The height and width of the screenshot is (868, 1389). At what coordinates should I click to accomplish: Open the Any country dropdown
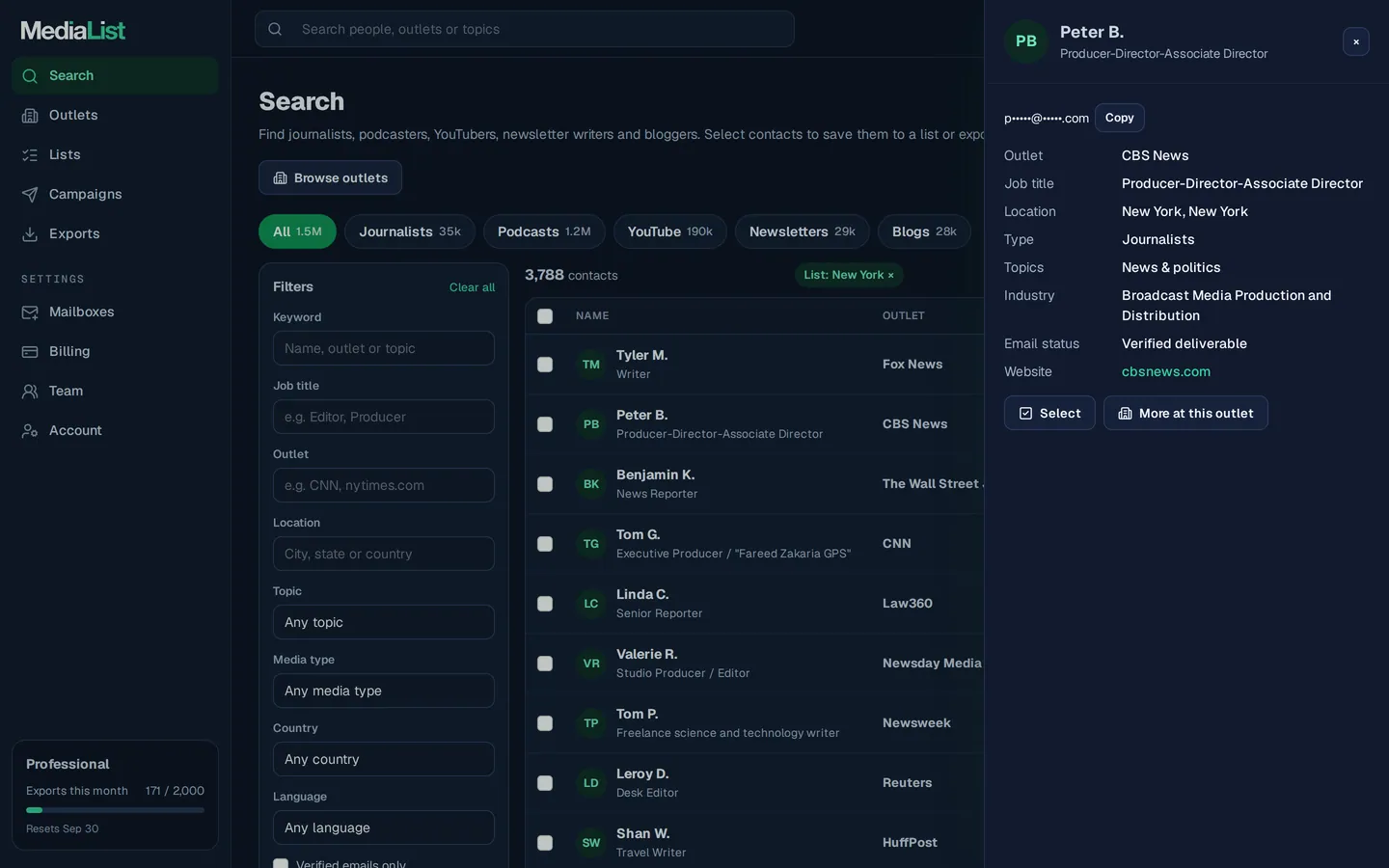[384, 759]
